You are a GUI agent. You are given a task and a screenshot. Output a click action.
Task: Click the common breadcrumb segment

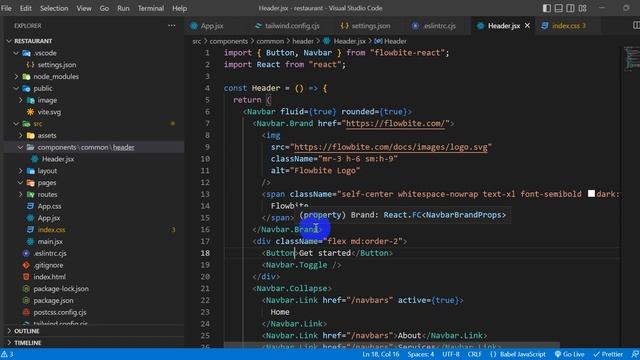pyautogui.click(x=270, y=41)
